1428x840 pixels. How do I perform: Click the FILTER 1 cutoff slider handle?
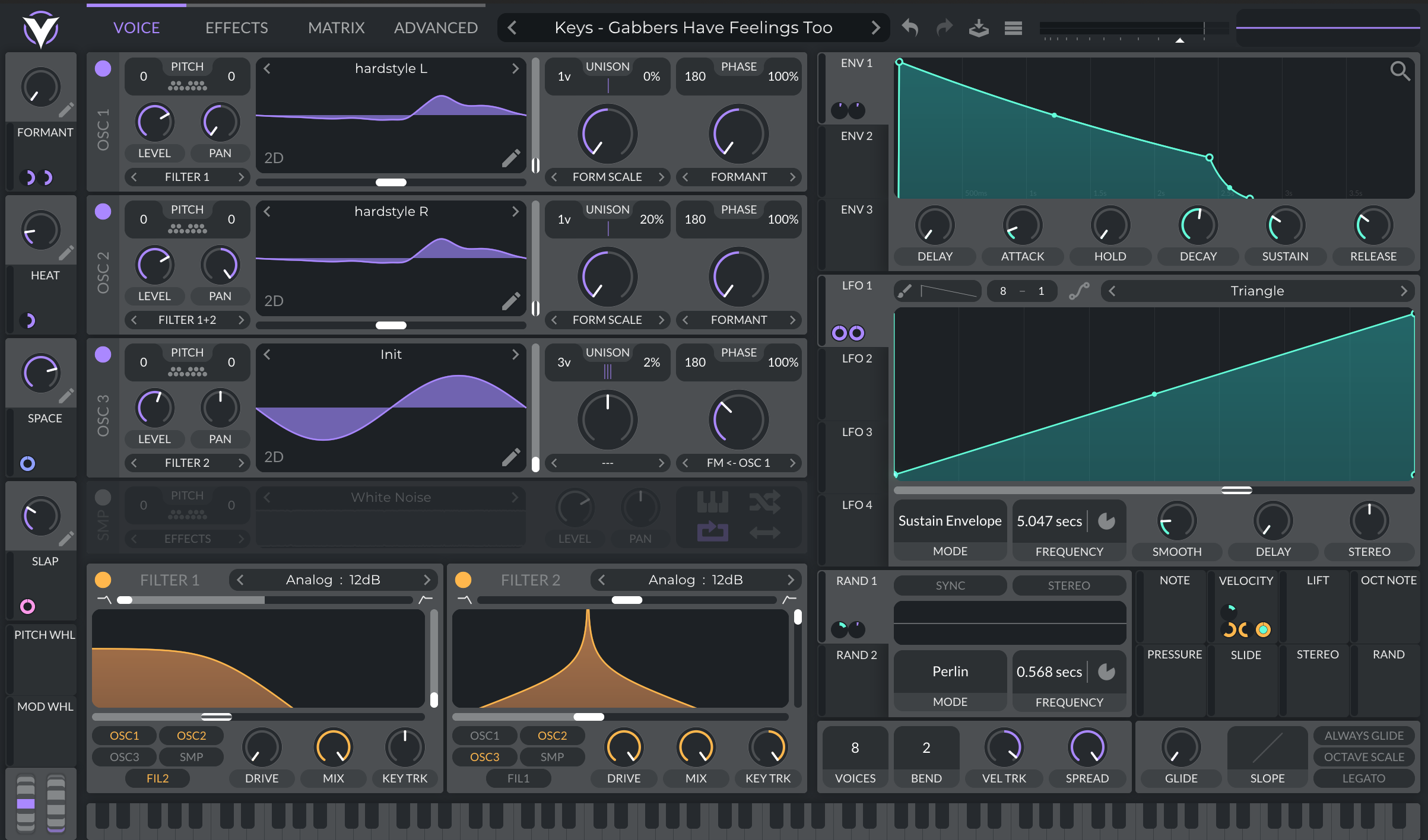(216, 717)
